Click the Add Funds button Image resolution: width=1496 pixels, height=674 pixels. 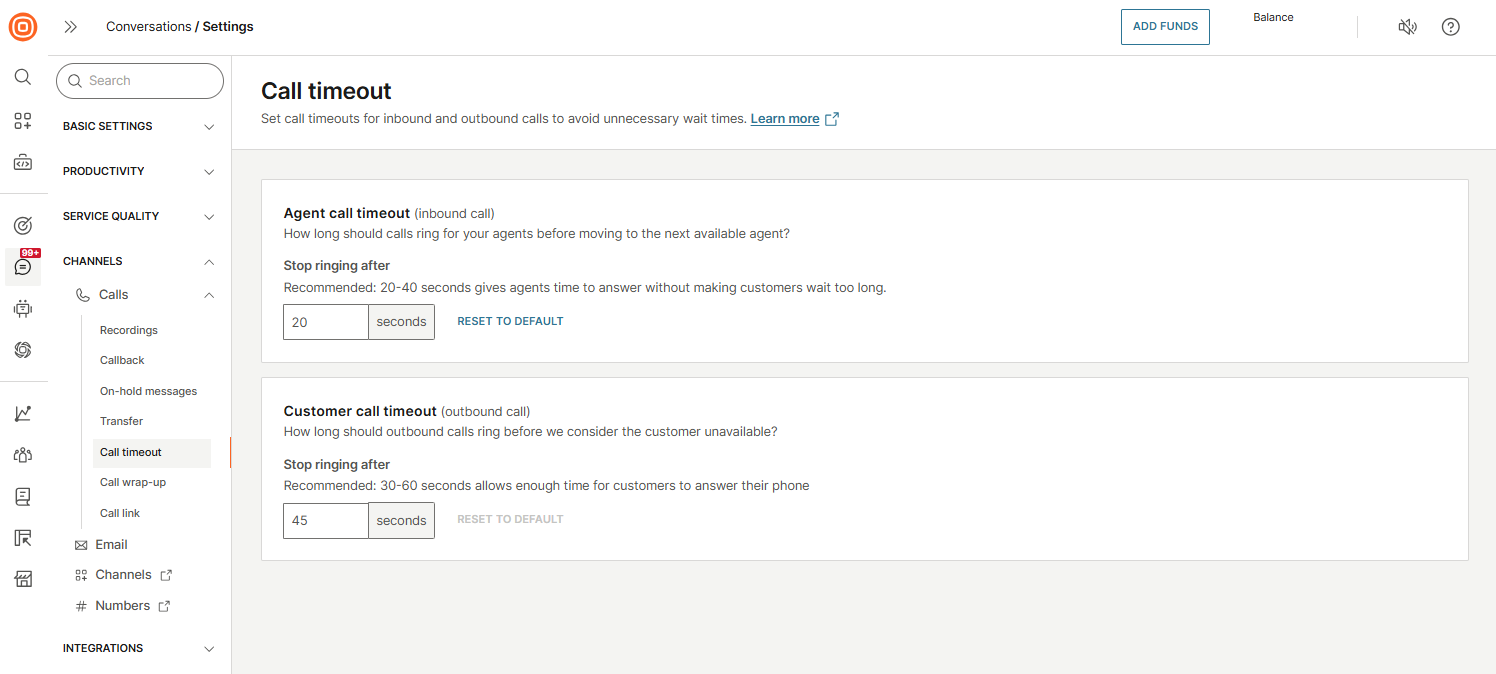pyautogui.click(x=1165, y=27)
